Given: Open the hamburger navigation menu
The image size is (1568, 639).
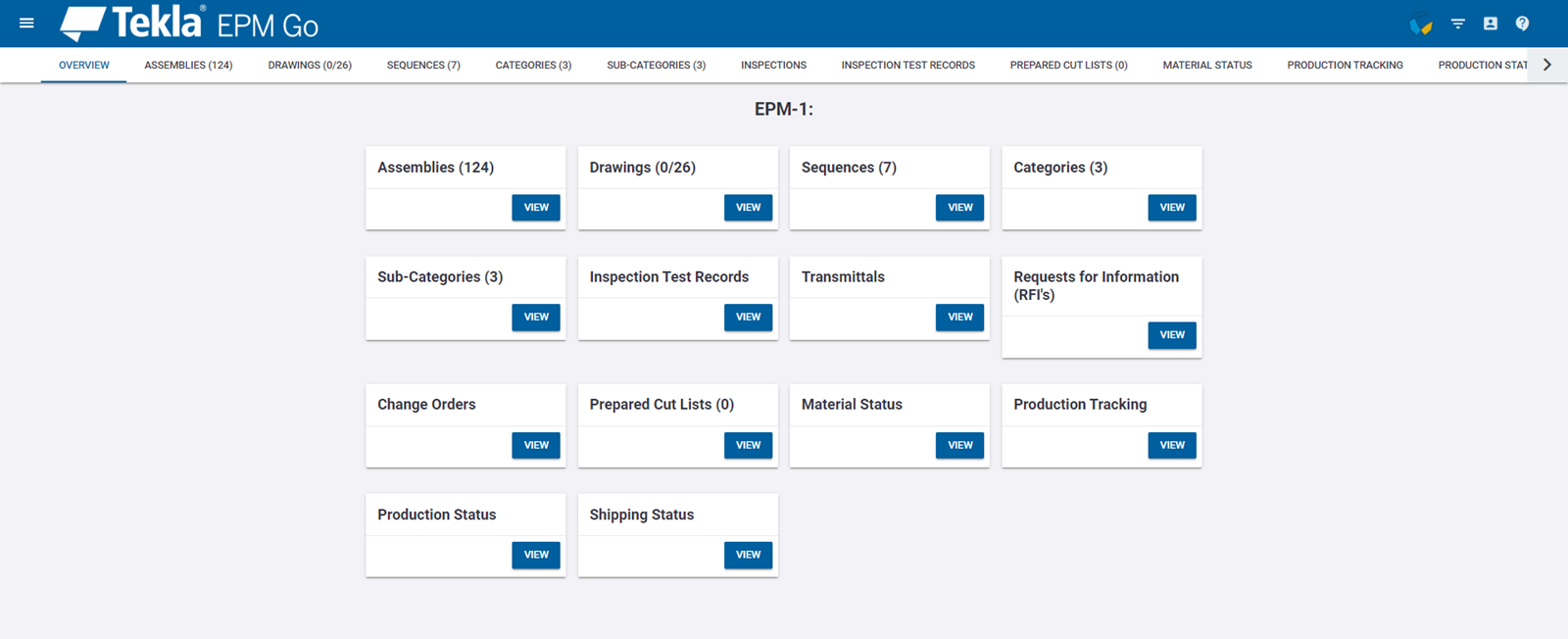Looking at the screenshot, I should point(26,24).
